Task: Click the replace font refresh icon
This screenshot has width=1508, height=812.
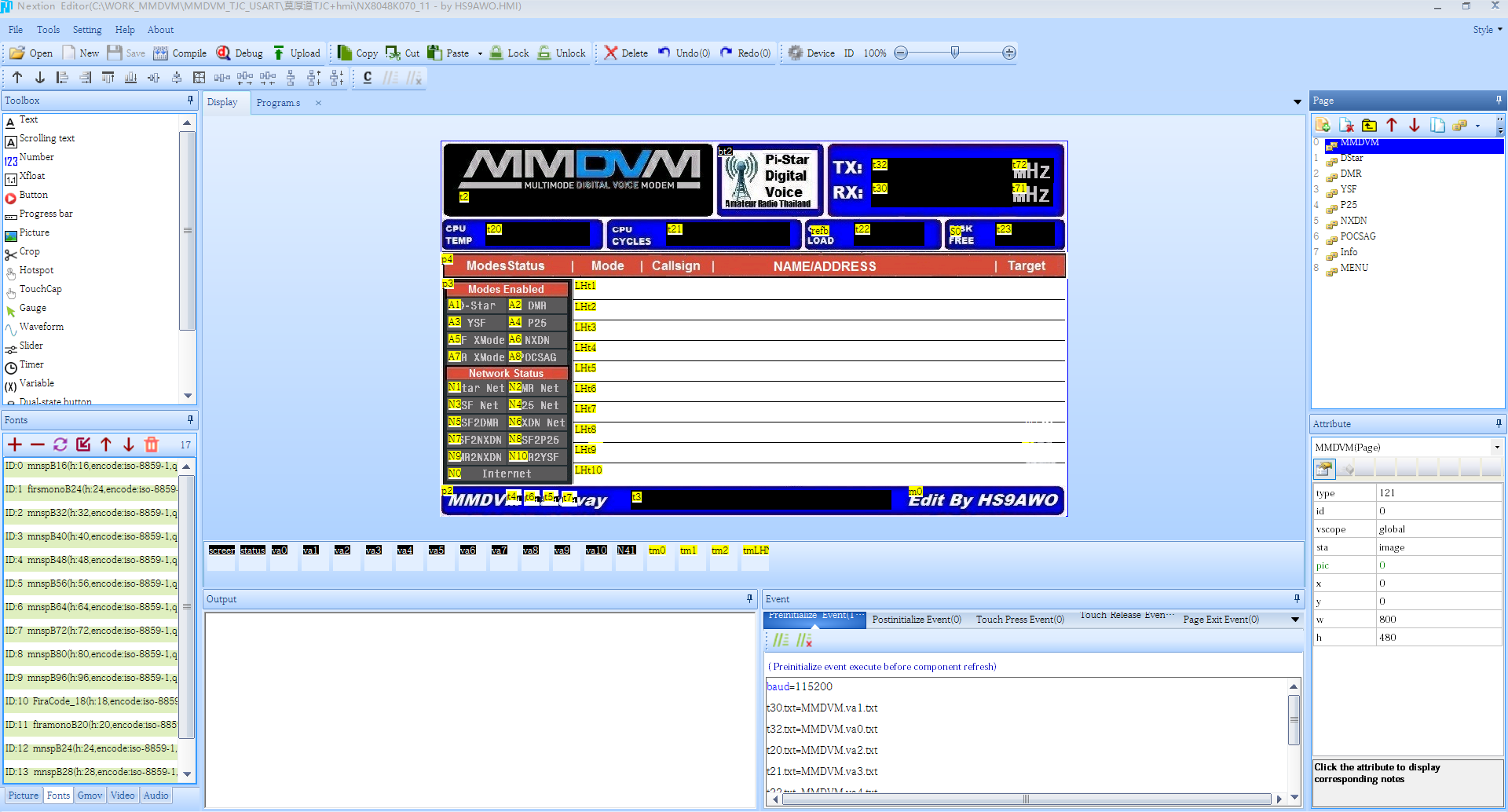Action: pyautogui.click(x=60, y=444)
